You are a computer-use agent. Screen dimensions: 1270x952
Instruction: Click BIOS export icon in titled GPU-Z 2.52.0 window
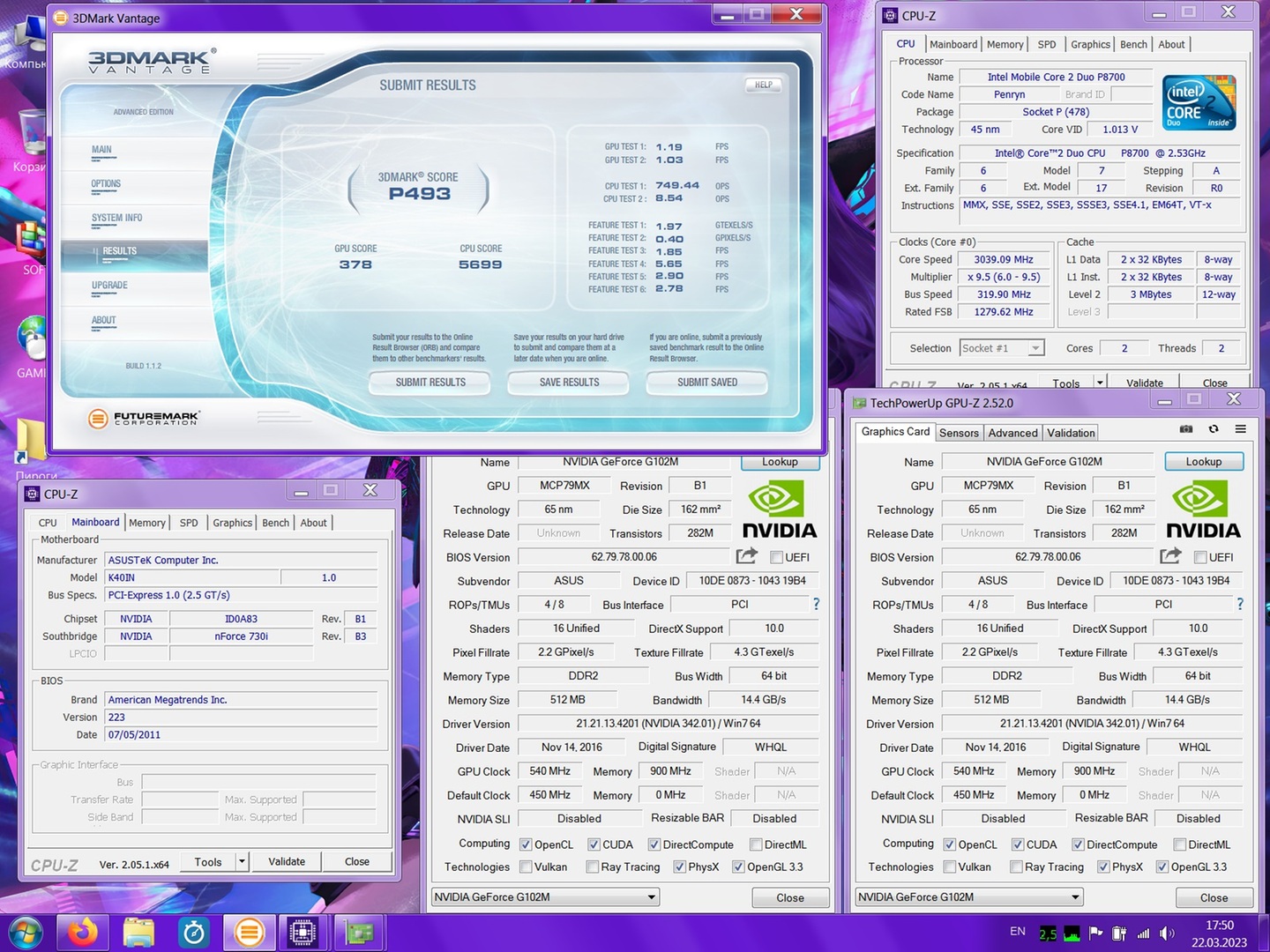(x=1170, y=556)
